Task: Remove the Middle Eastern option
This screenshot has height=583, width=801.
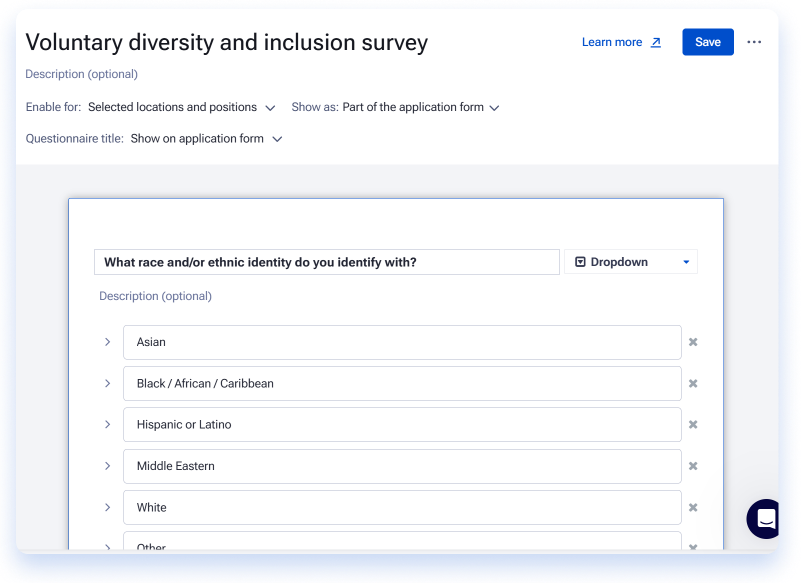Action: point(693,466)
